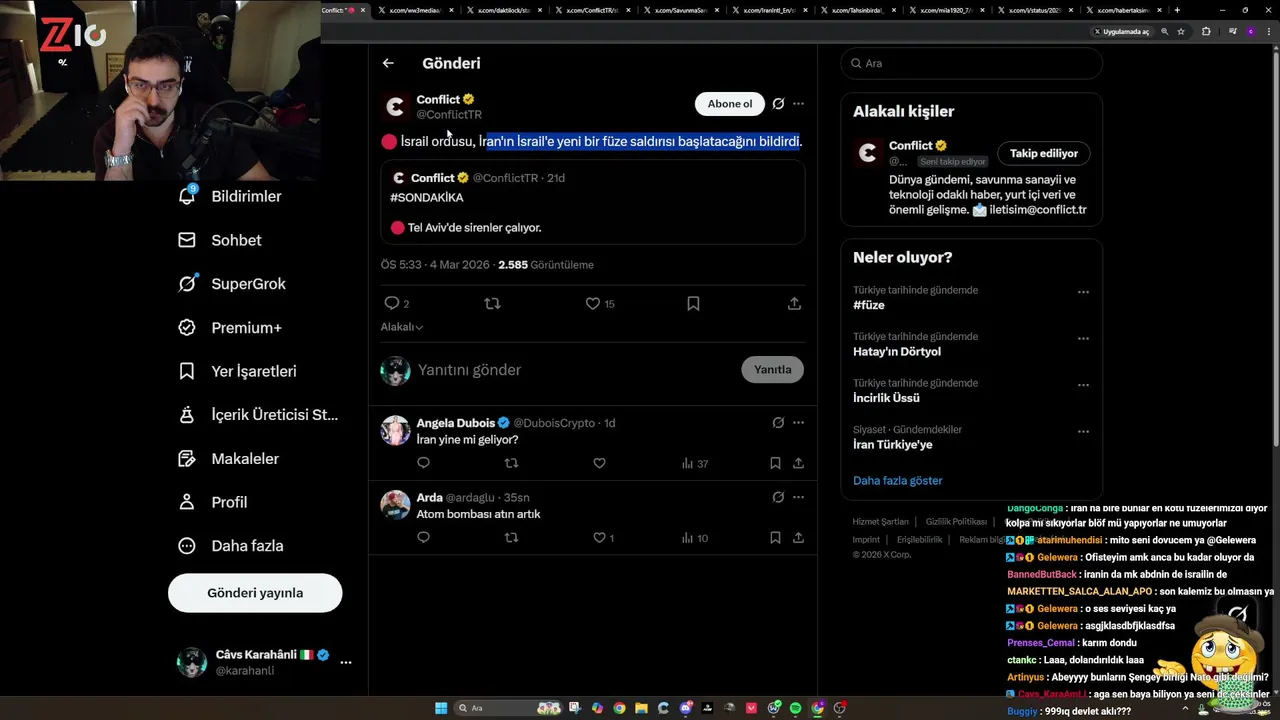This screenshot has width=1280, height=720.
Task: Open Premium+ in the sidebar
Action: [229, 328]
